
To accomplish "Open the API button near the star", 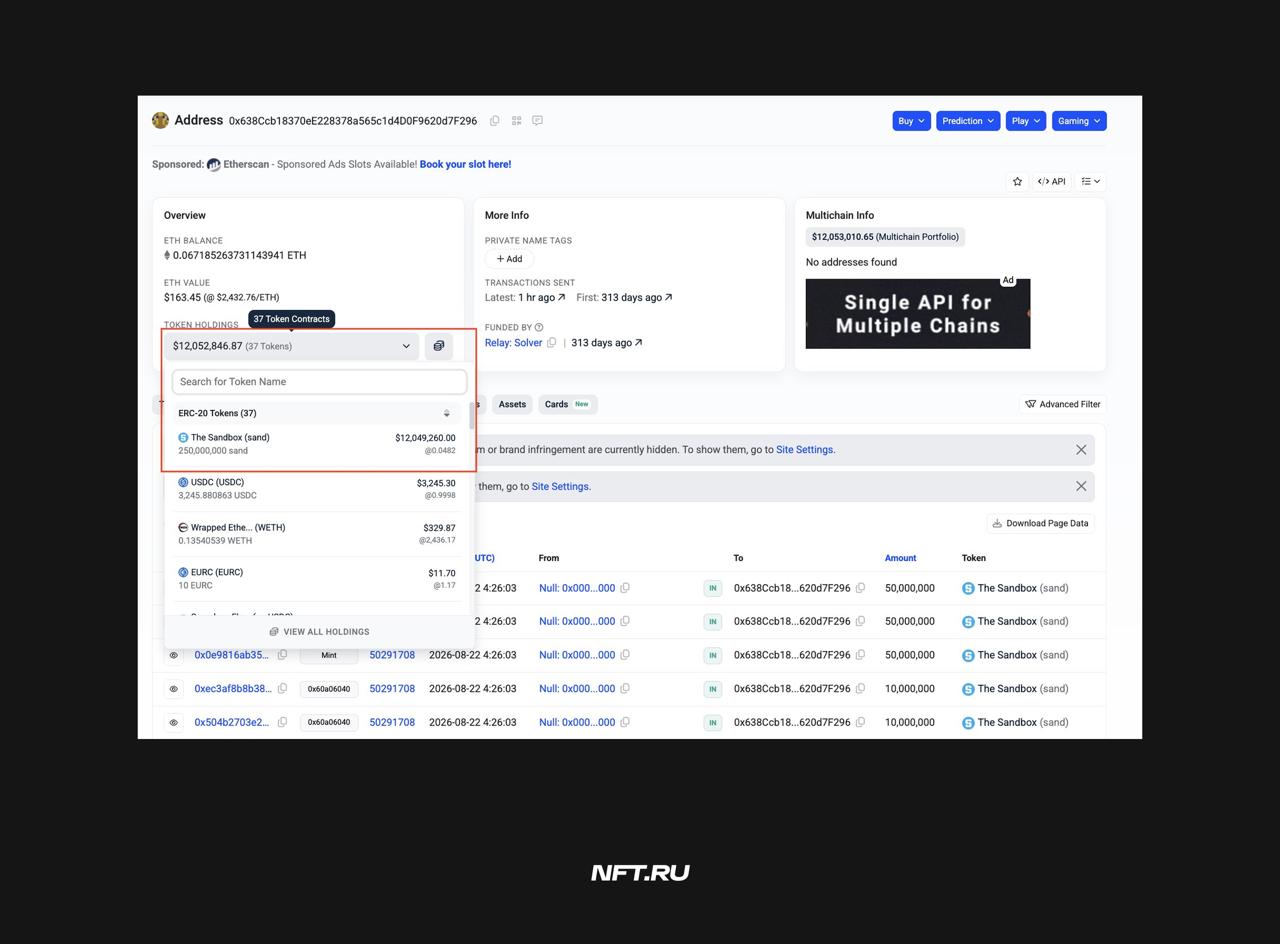I will tap(1051, 181).
